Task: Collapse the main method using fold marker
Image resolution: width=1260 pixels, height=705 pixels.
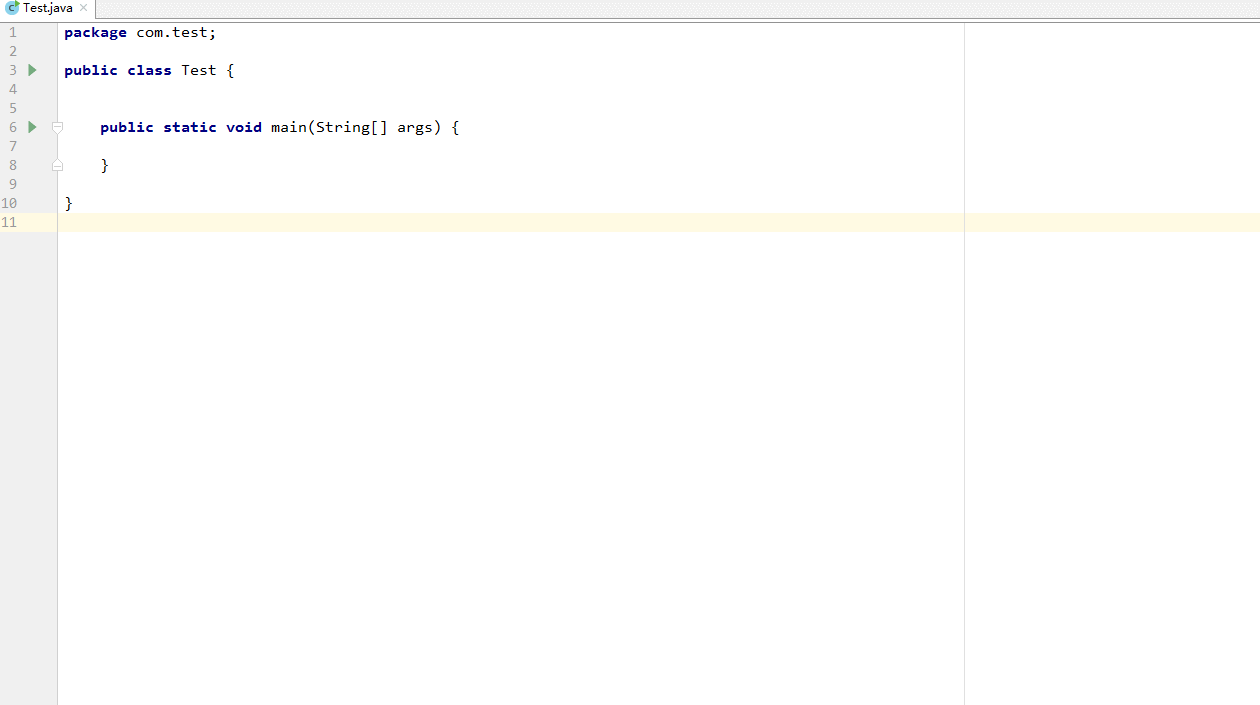Action: [57, 127]
